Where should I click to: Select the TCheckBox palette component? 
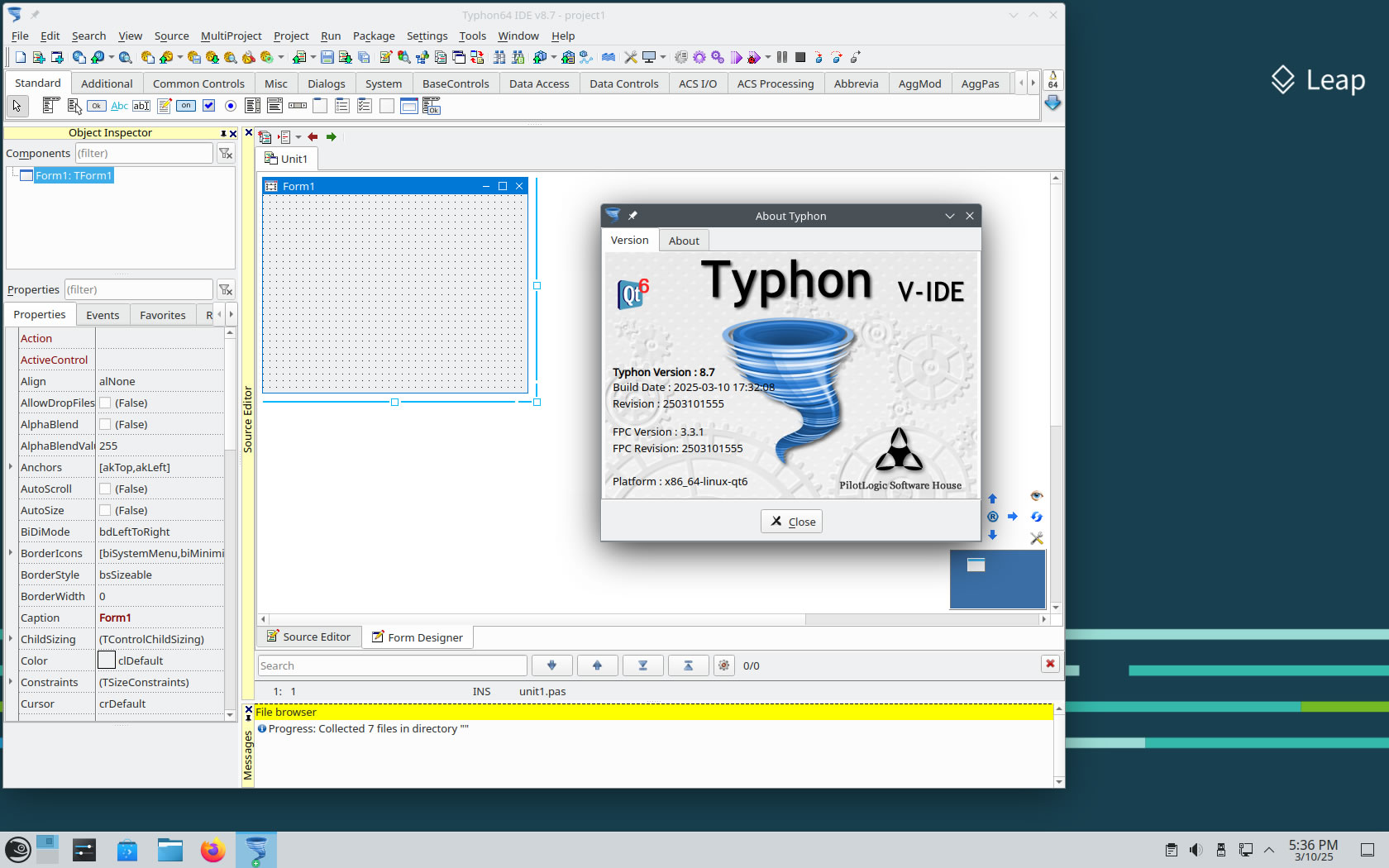[x=208, y=106]
